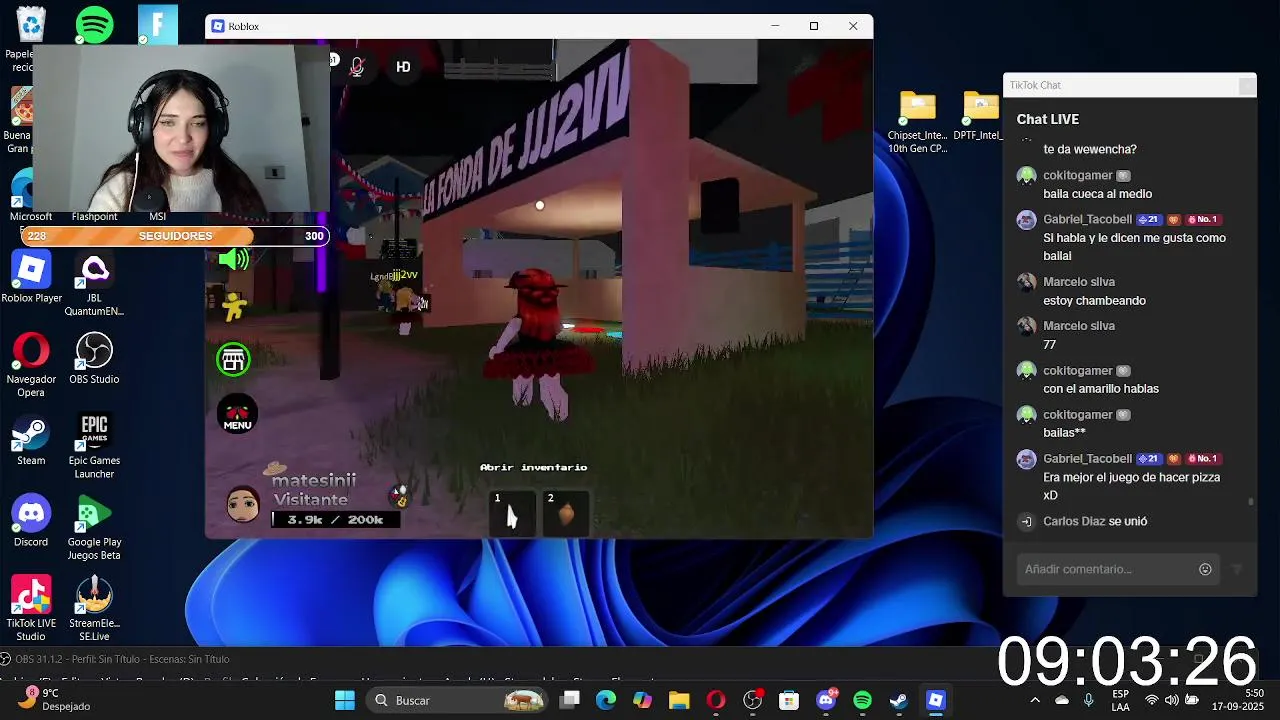Open the Spotify desktop shortcut
1280x720 pixels.
pyautogui.click(x=94, y=25)
